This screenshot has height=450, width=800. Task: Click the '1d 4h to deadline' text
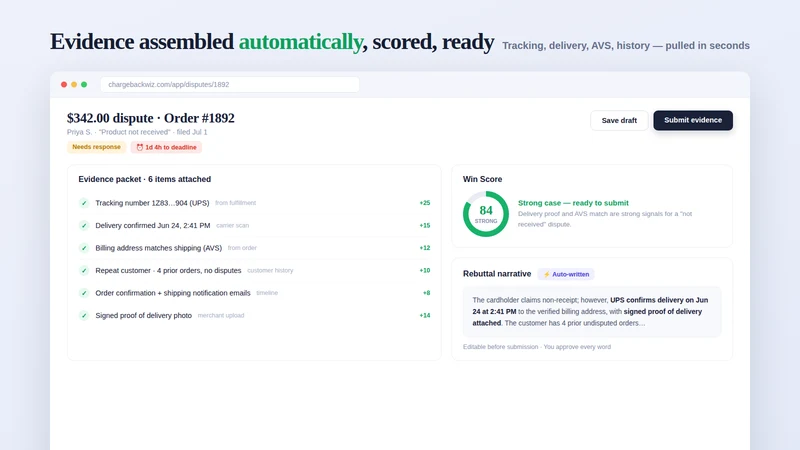pos(170,147)
